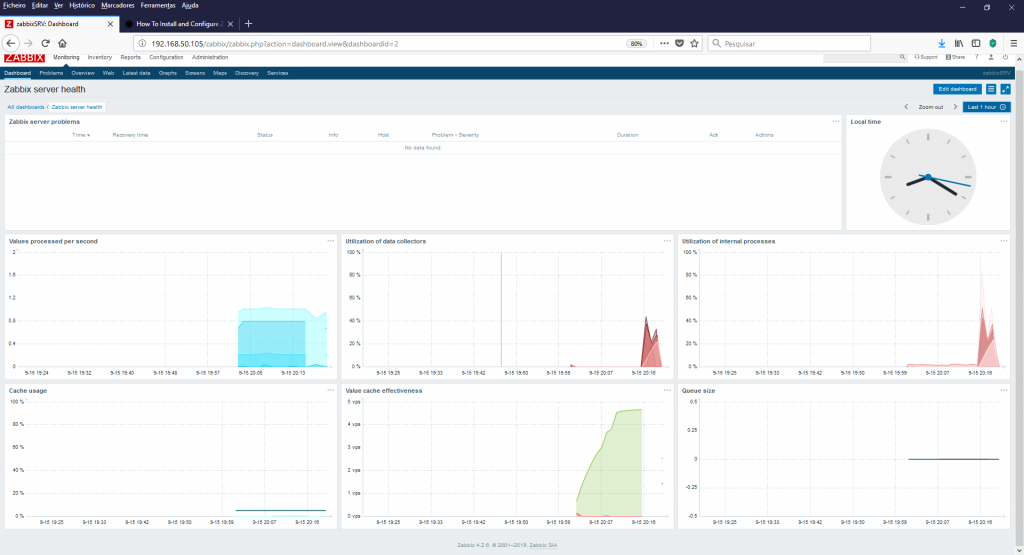Click the Share link icon
This screenshot has width=1024, height=555.
pyautogui.click(x=955, y=57)
